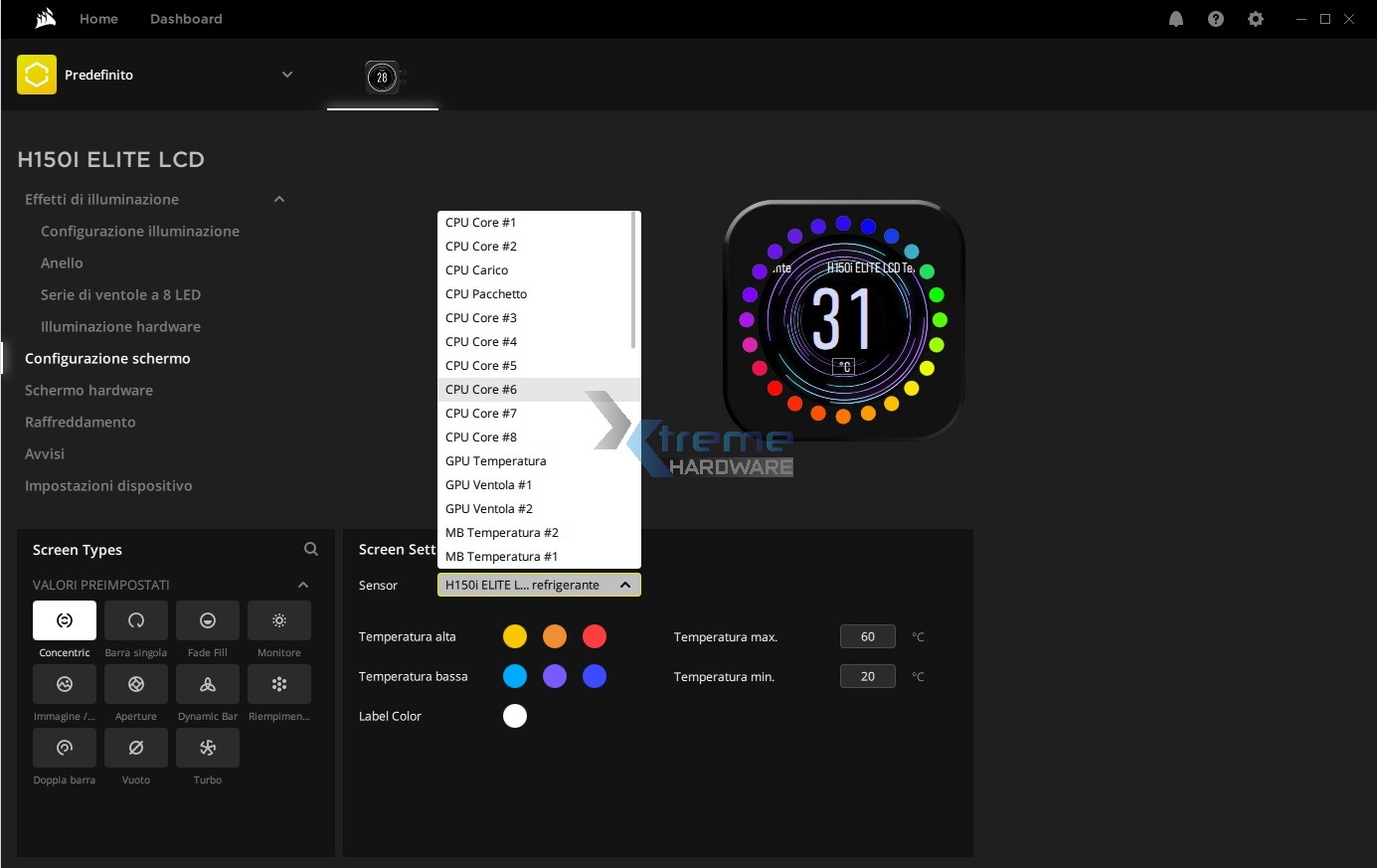The image size is (1377, 868).
Task: Open the Dashboard tab
Action: pyautogui.click(x=186, y=19)
